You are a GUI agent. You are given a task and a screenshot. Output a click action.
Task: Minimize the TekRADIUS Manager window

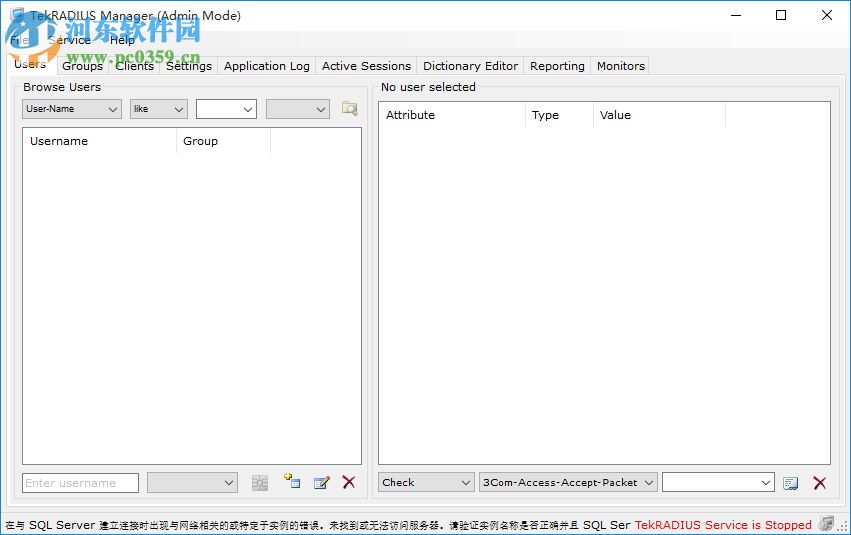(736, 15)
